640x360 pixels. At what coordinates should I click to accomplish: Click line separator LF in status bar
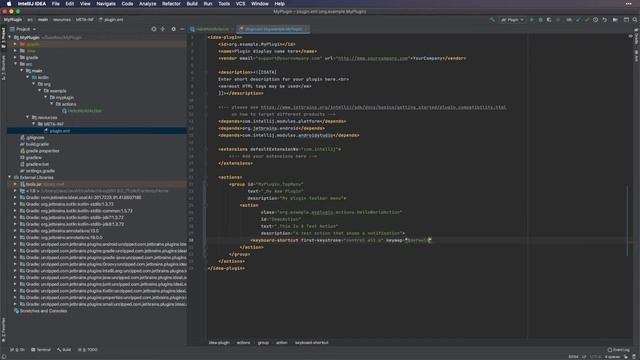click(584, 357)
